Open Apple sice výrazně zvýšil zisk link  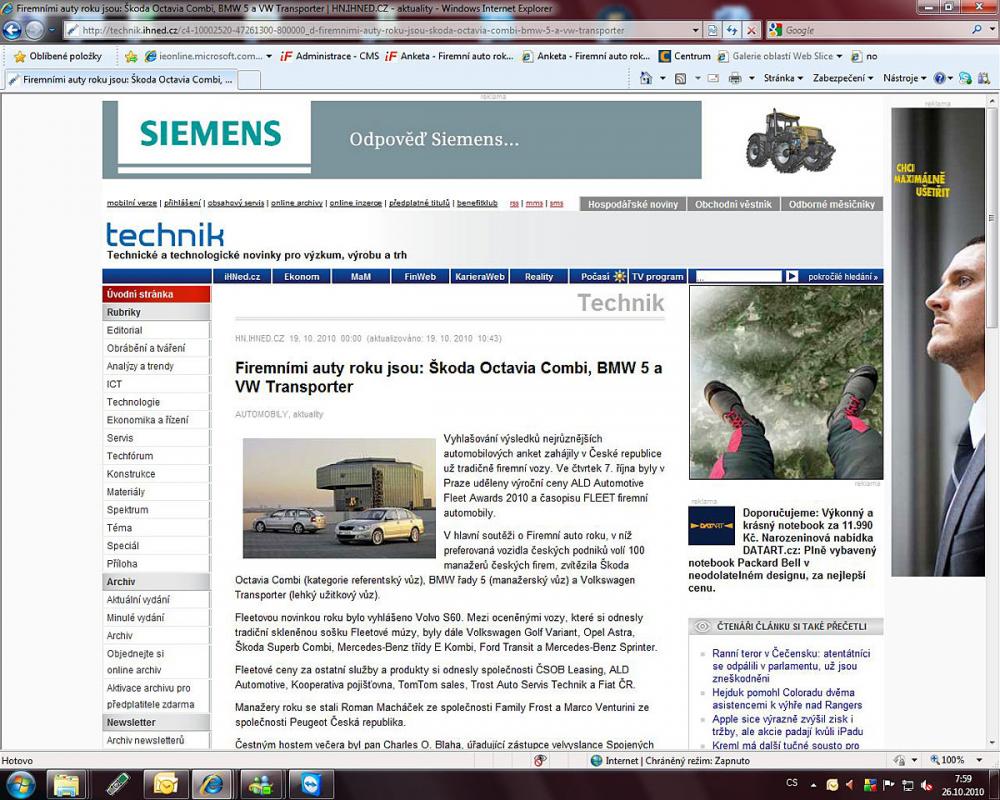(x=787, y=725)
